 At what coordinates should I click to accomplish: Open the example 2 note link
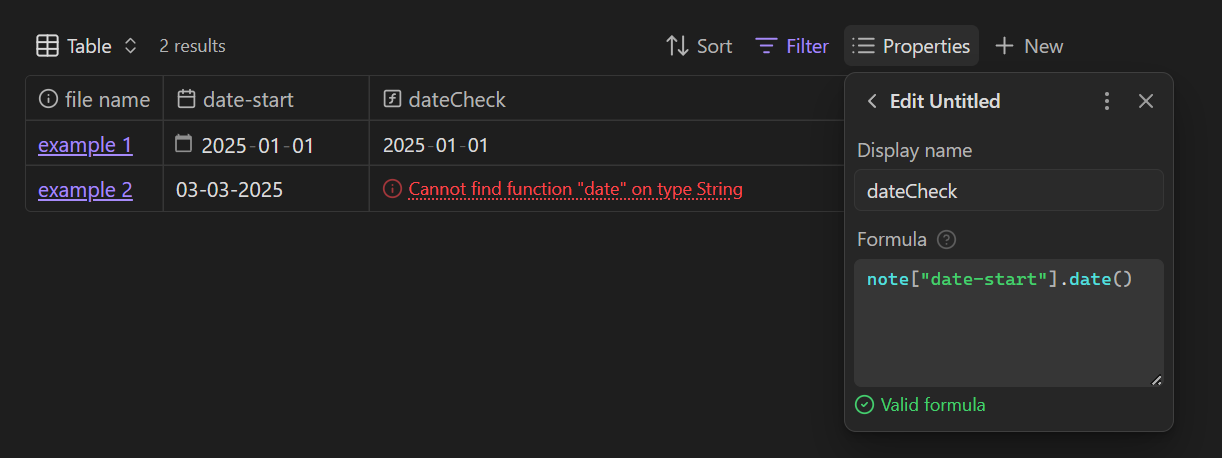(85, 189)
